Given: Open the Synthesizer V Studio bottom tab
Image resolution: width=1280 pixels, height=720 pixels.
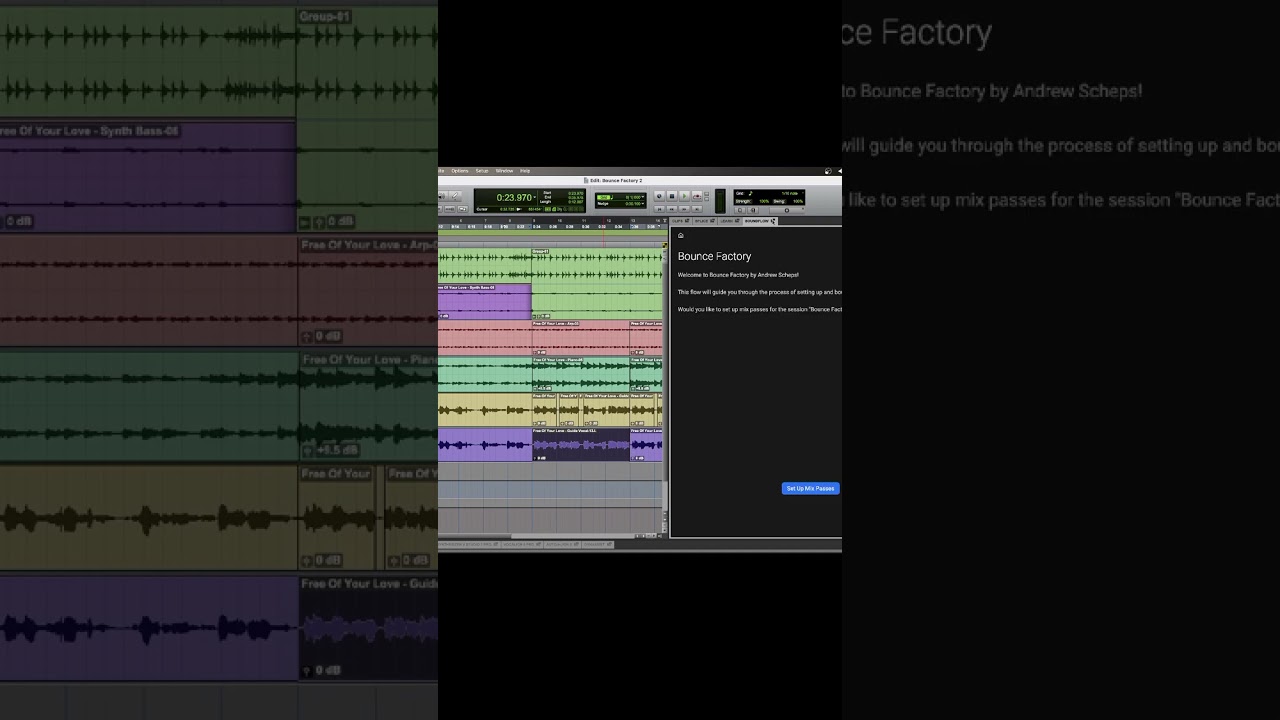Looking at the screenshot, I should (469, 544).
